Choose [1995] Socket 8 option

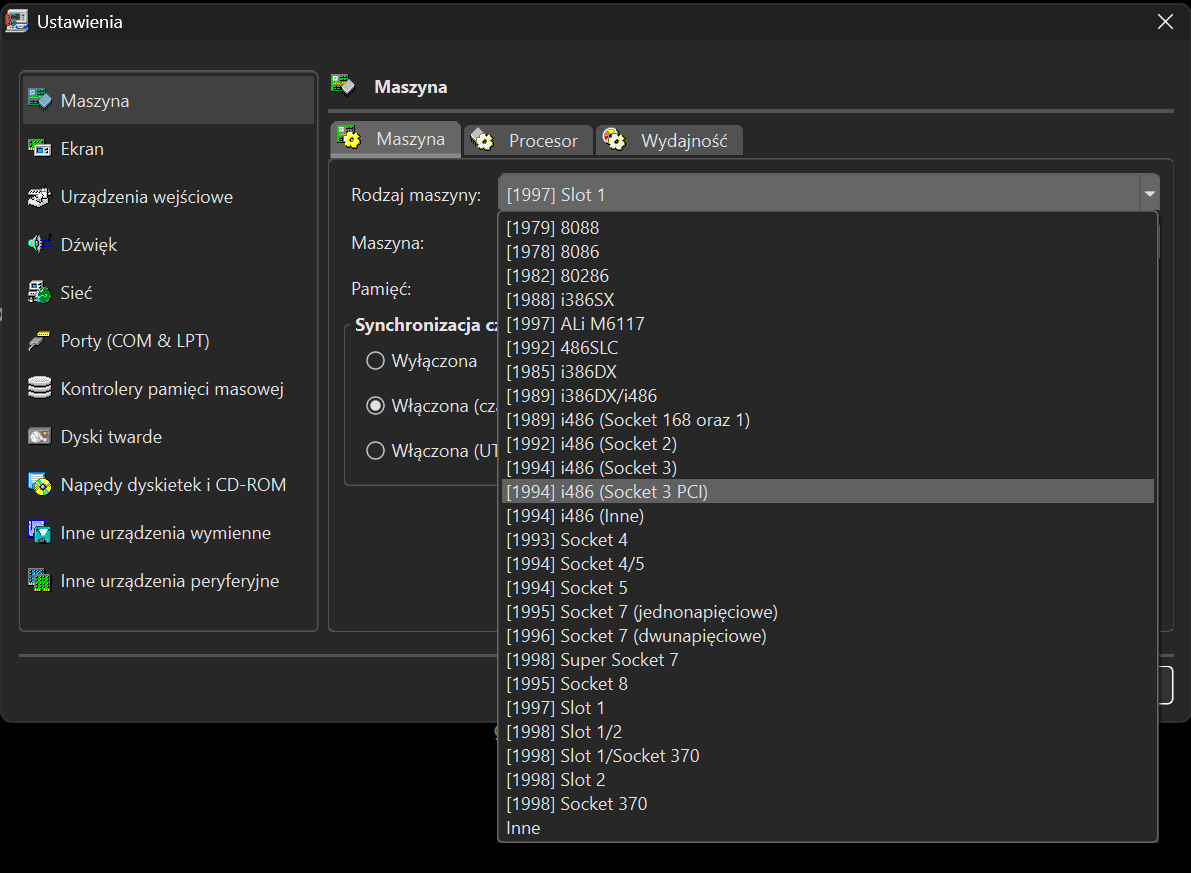tap(828, 684)
